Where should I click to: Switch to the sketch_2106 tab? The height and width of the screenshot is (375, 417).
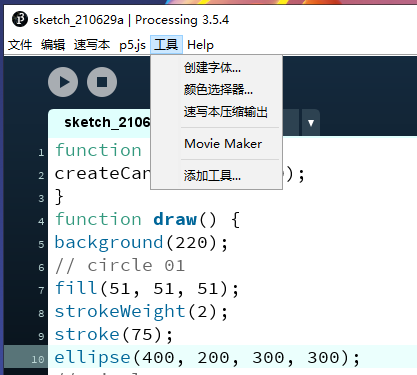pos(100,123)
